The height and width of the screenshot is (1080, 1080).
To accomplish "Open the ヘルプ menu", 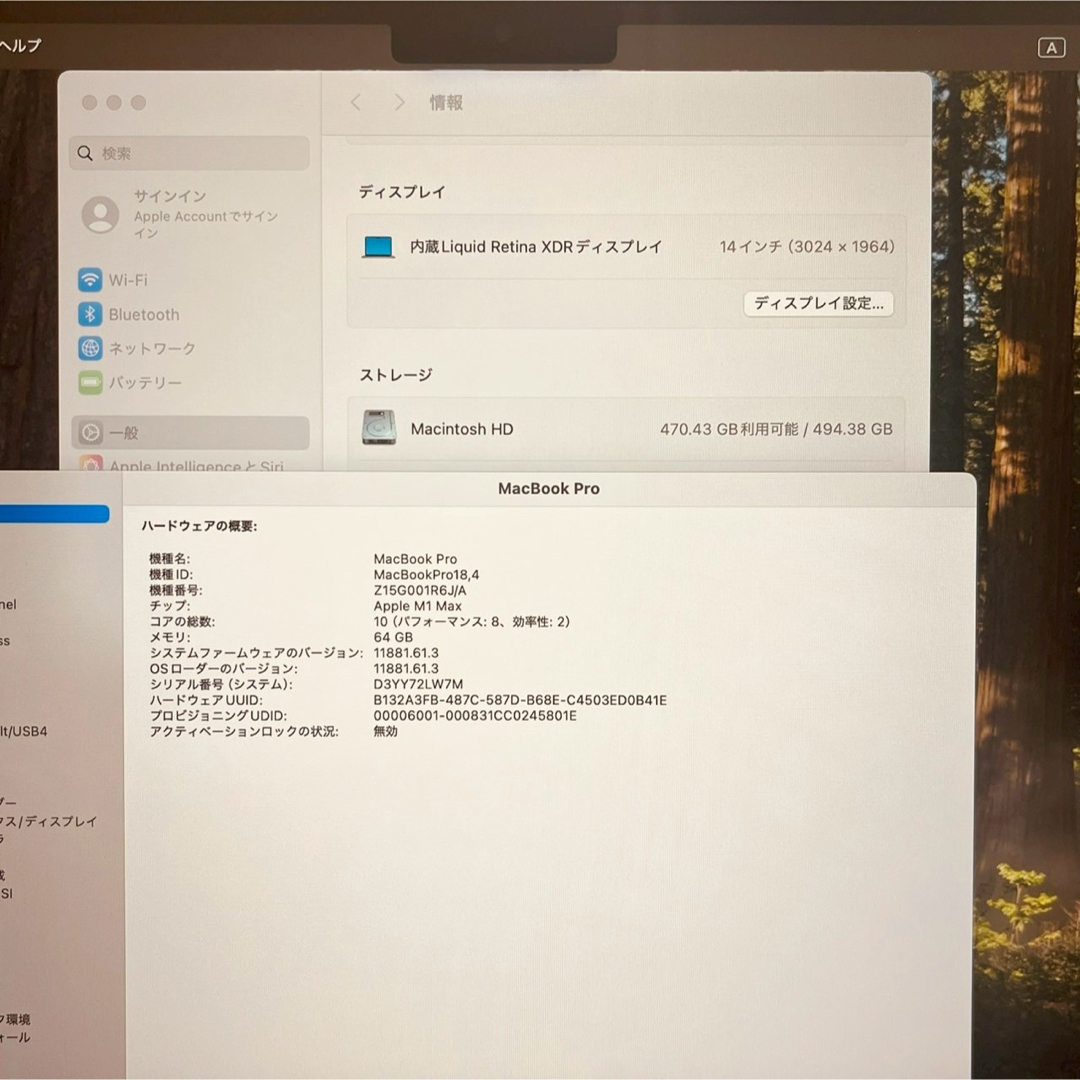I will [x=21, y=45].
